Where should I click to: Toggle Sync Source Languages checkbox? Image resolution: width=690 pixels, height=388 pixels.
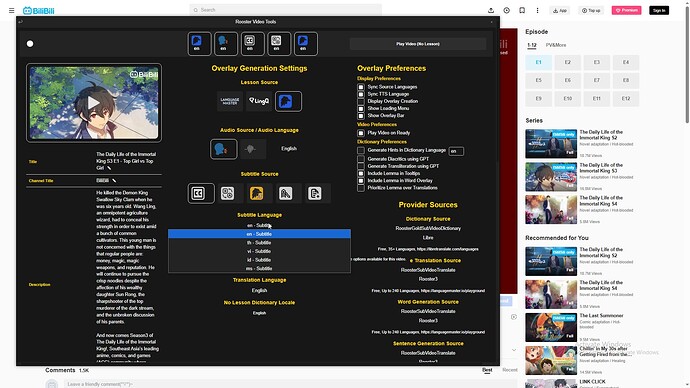pos(361,87)
